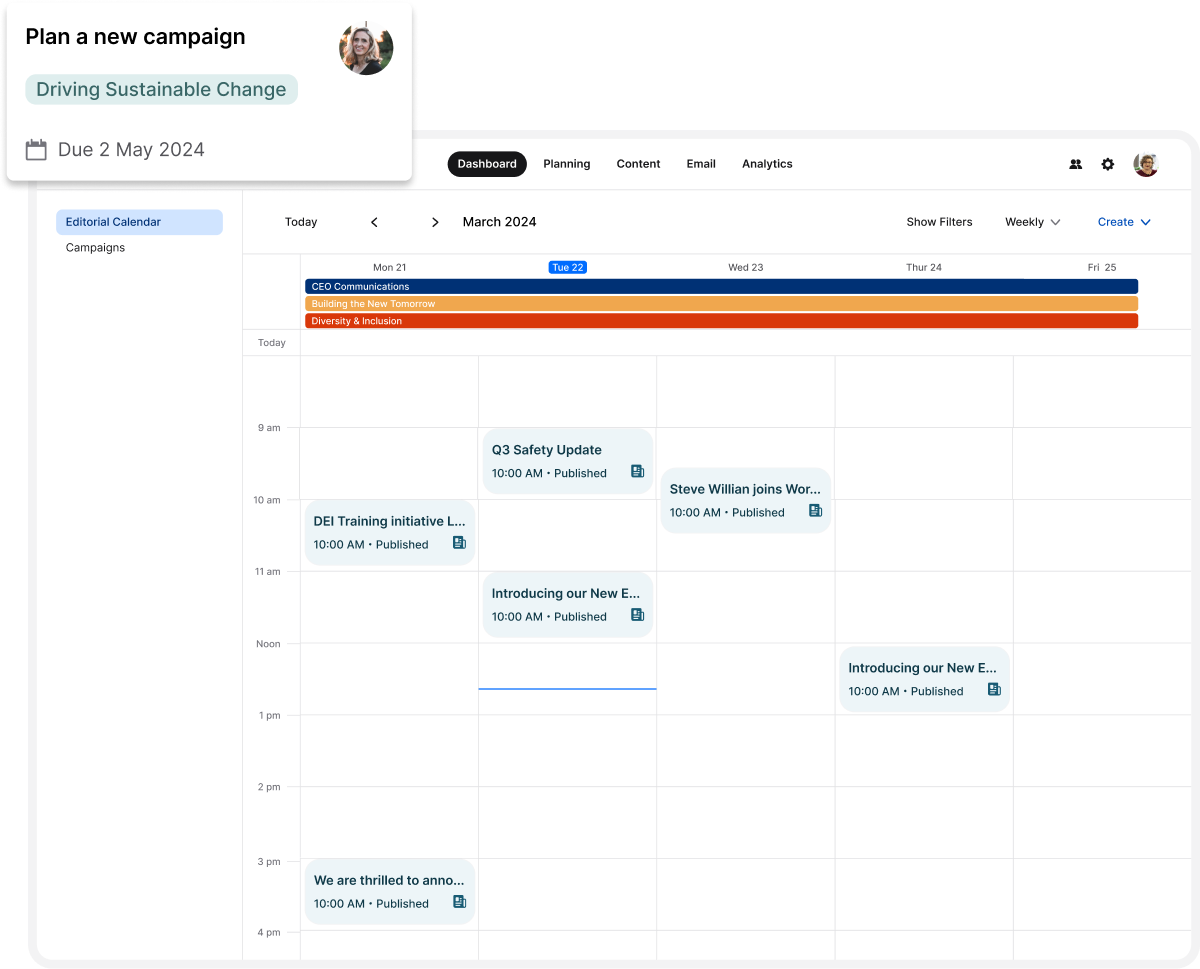
Task: Open the settings gear icon
Action: point(1107,164)
